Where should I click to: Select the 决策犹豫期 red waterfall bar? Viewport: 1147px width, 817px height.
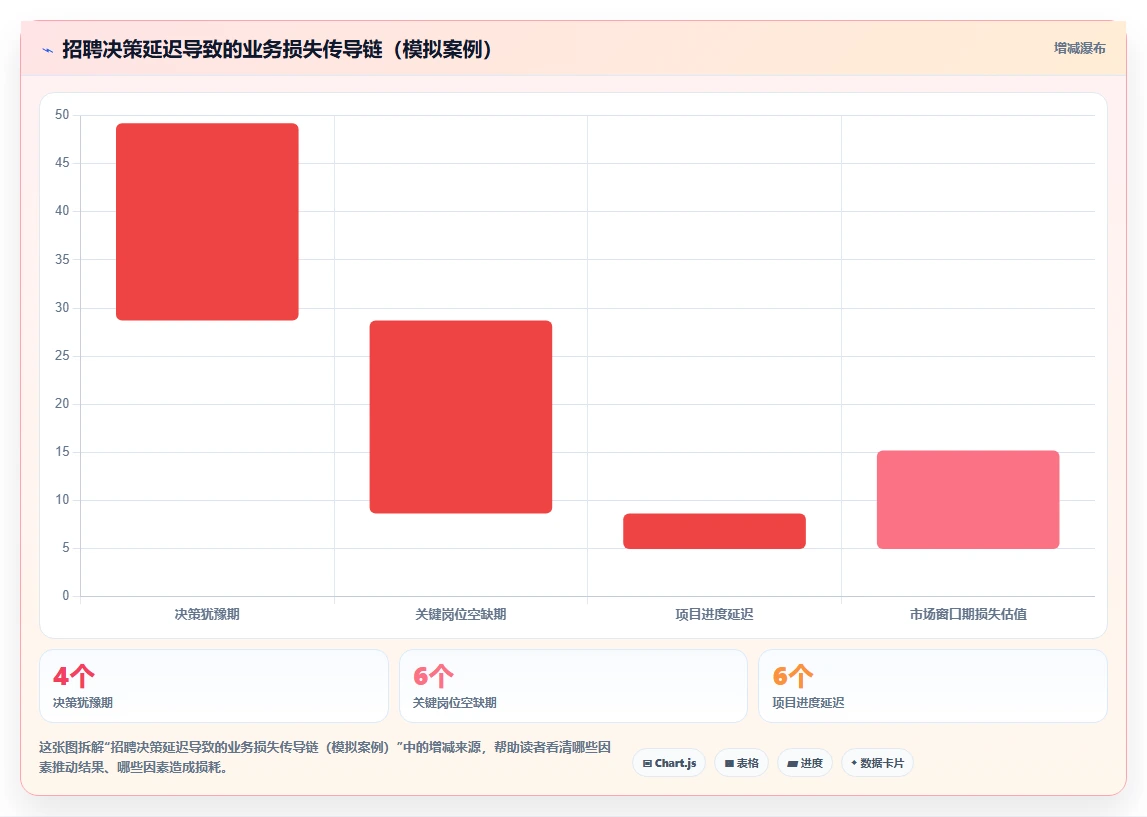207,222
